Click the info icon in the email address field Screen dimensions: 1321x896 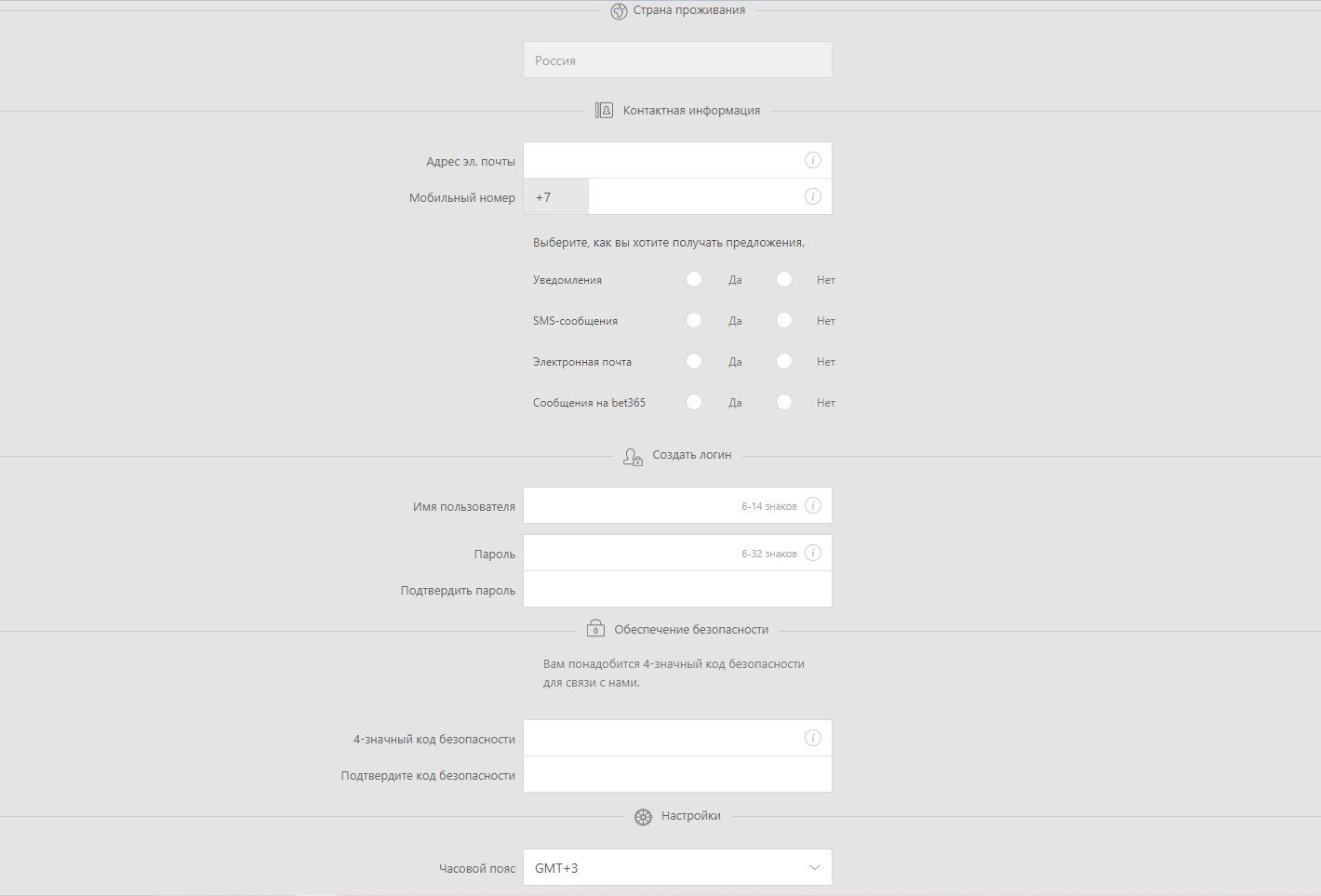[x=812, y=160]
